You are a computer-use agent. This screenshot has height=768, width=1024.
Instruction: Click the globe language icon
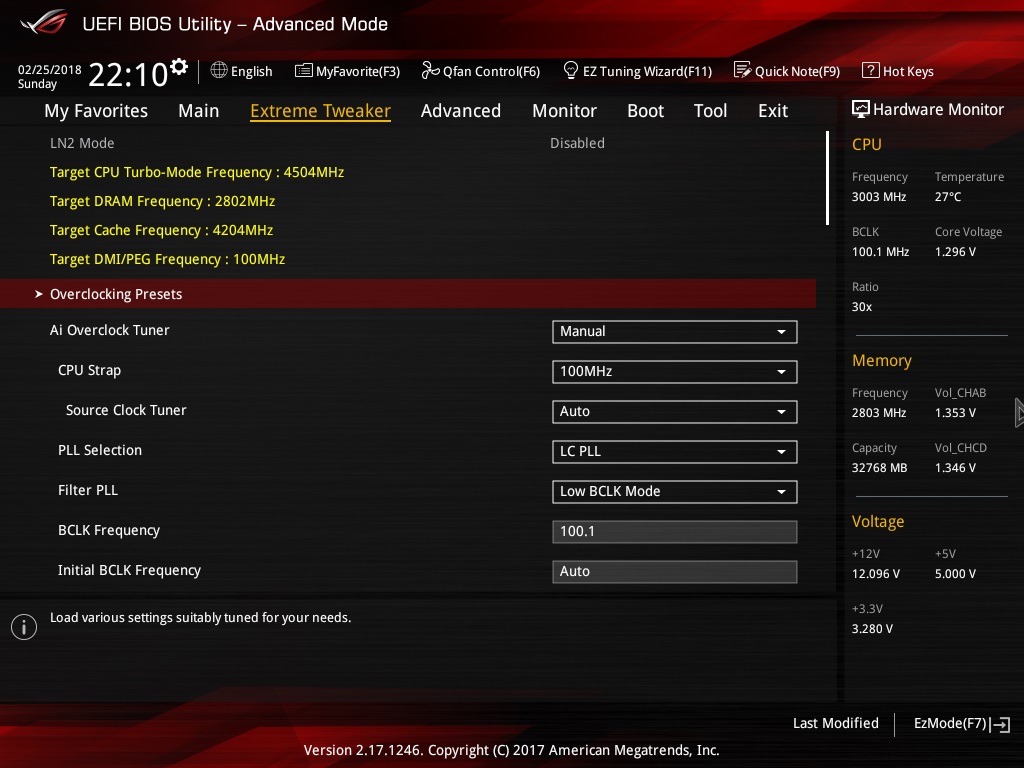point(219,71)
